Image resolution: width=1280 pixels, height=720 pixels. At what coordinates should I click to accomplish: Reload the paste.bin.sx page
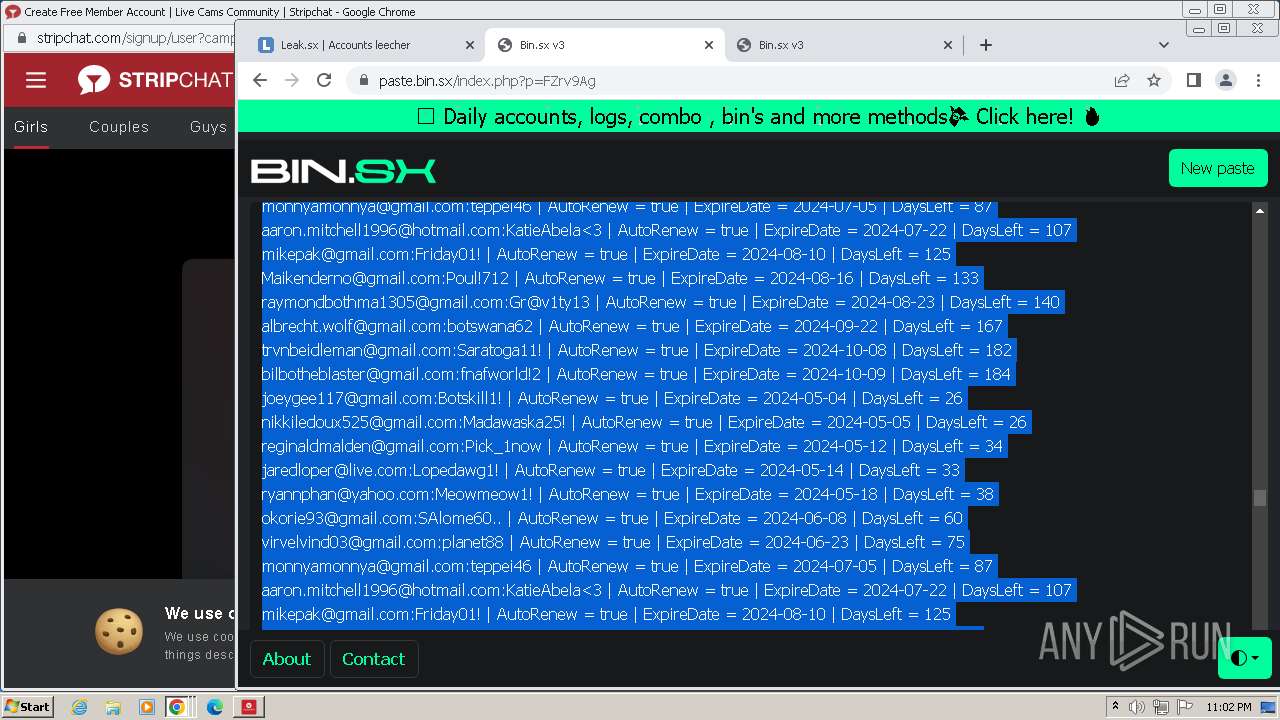[324, 80]
